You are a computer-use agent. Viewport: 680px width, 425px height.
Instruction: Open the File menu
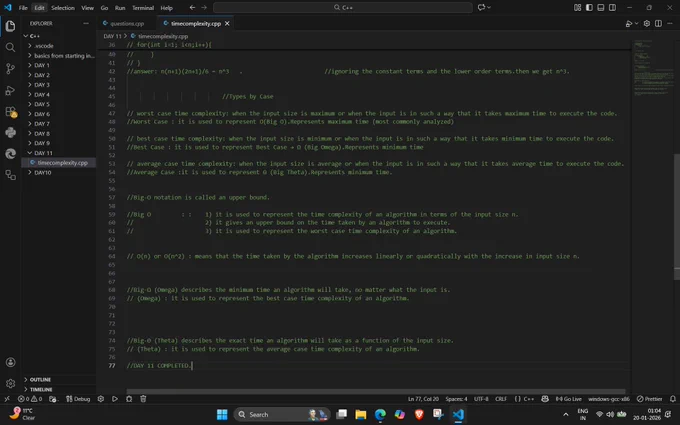[x=23, y=8]
